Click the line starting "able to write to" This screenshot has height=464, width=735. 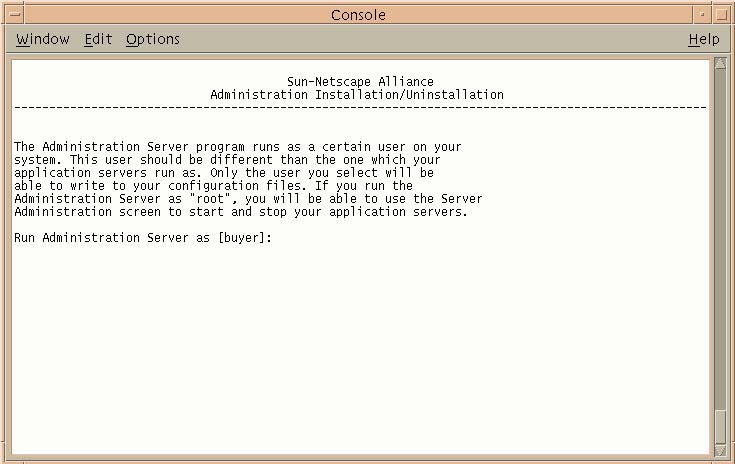[x=213, y=186]
